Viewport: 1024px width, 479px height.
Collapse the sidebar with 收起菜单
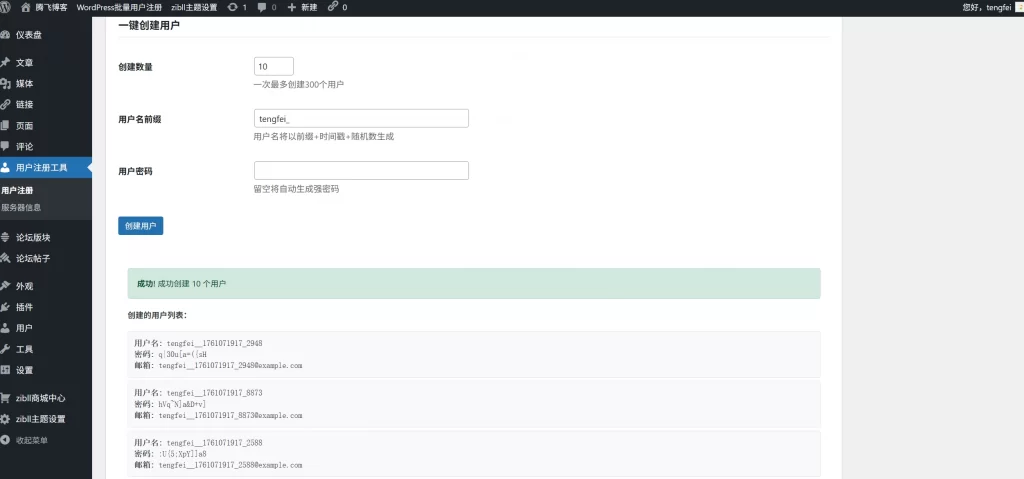[x=31, y=440]
